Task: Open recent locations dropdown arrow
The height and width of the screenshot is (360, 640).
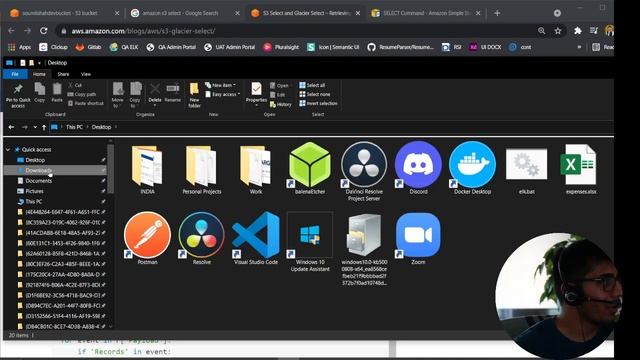Action: coord(35,127)
